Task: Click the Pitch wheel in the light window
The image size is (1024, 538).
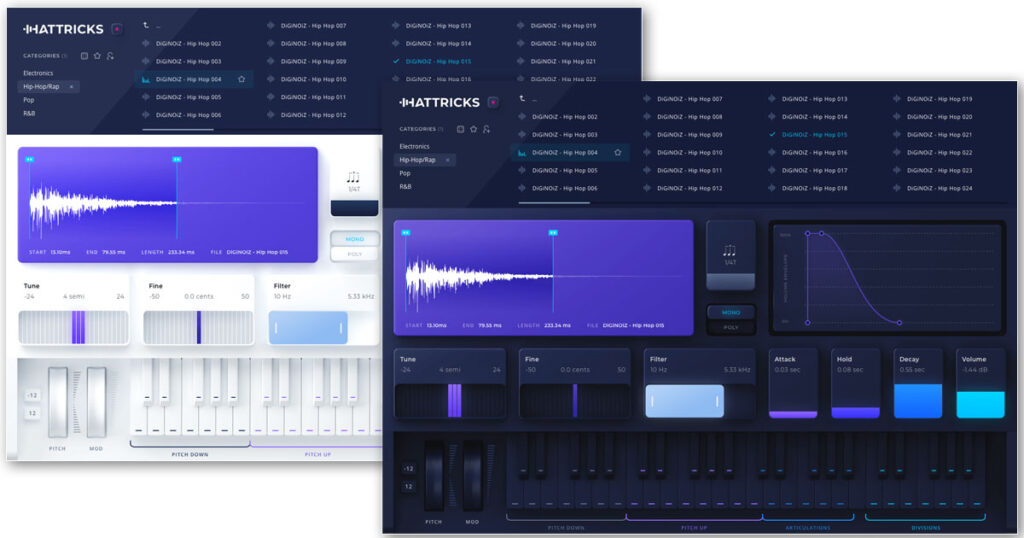Action: coord(57,402)
